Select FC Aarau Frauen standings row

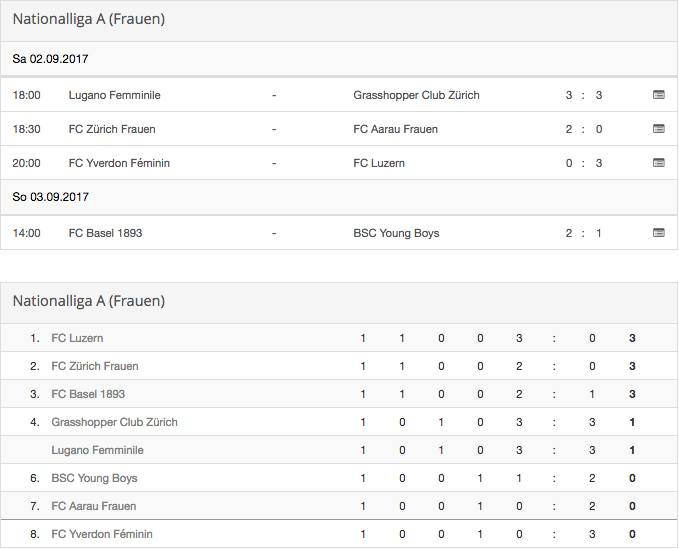pyautogui.click(x=339, y=506)
